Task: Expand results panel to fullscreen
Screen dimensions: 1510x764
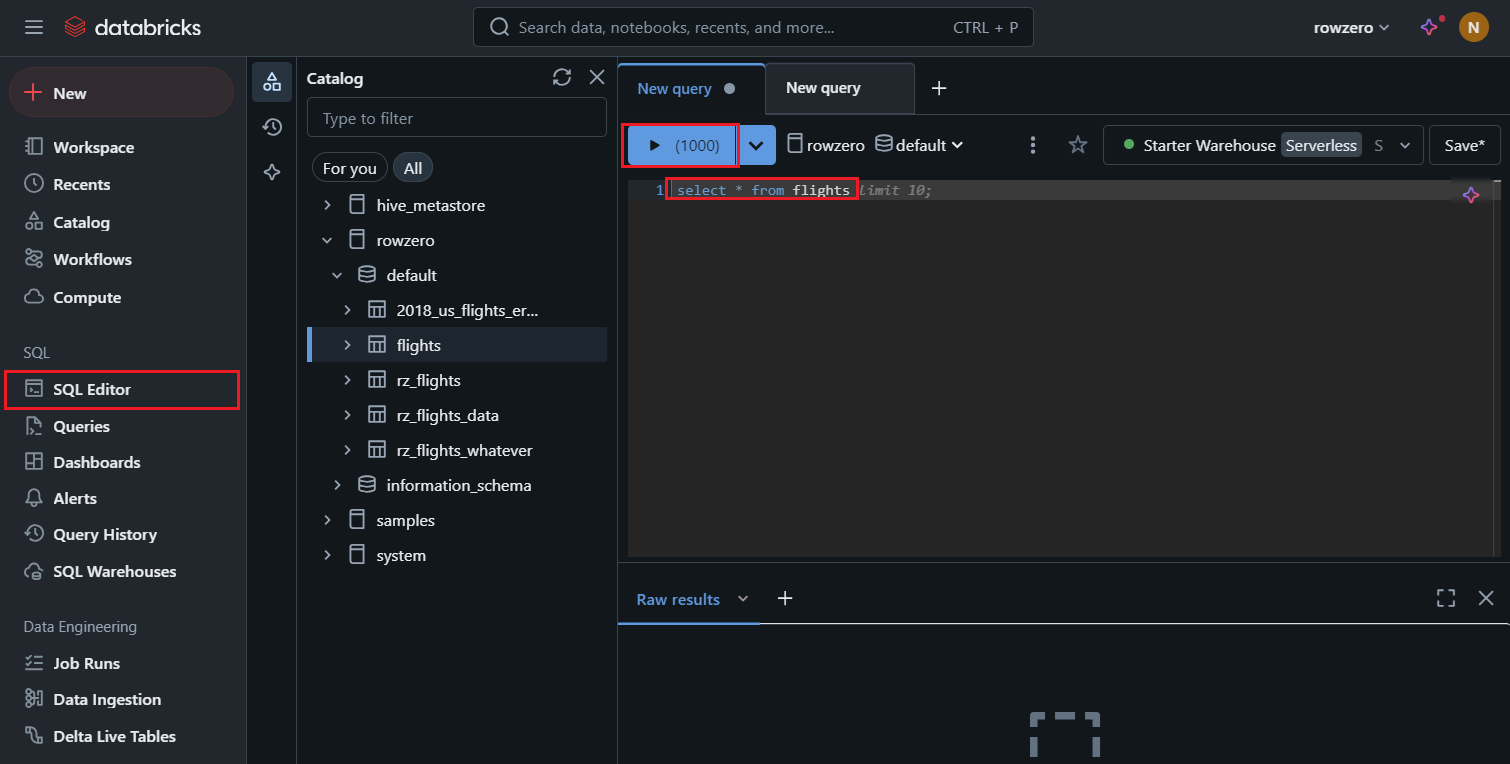Action: click(x=1446, y=598)
